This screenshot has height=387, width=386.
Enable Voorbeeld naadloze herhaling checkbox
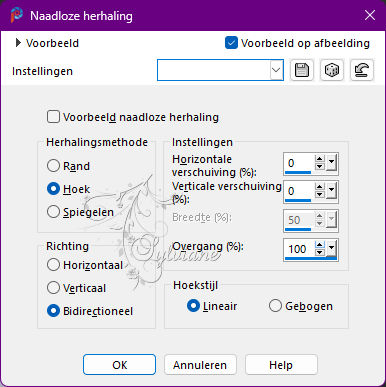pos(53,117)
